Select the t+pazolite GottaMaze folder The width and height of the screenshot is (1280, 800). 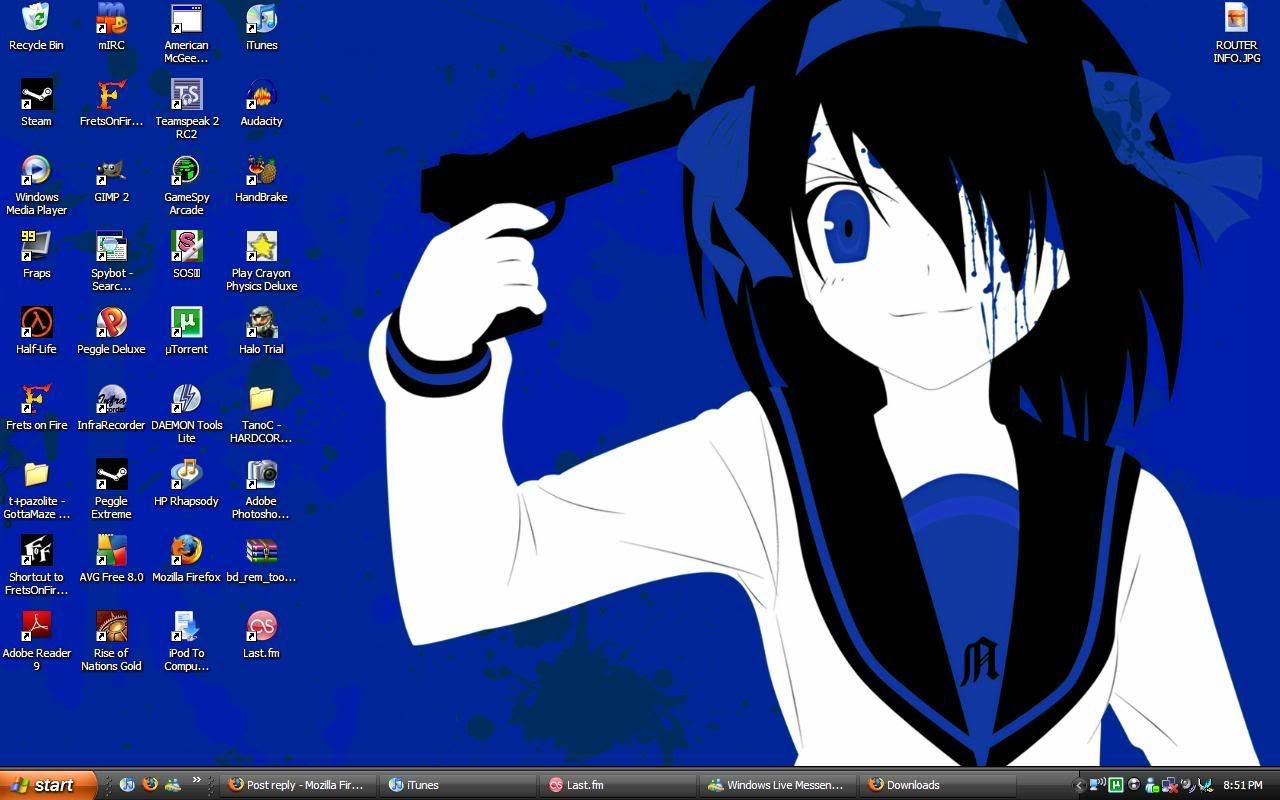point(36,489)
